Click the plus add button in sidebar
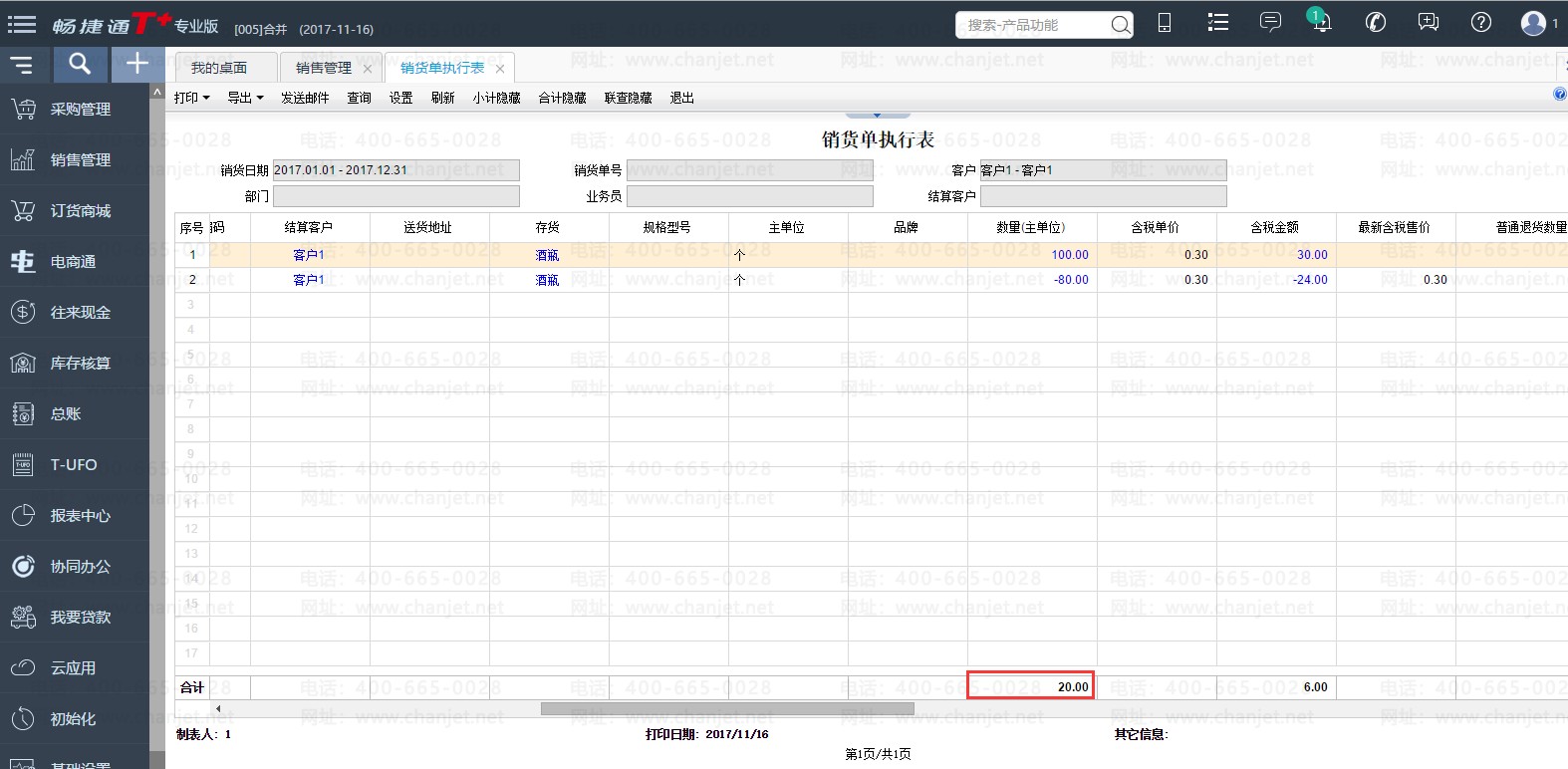This screenshot has width=1568, height=769. 136,65
